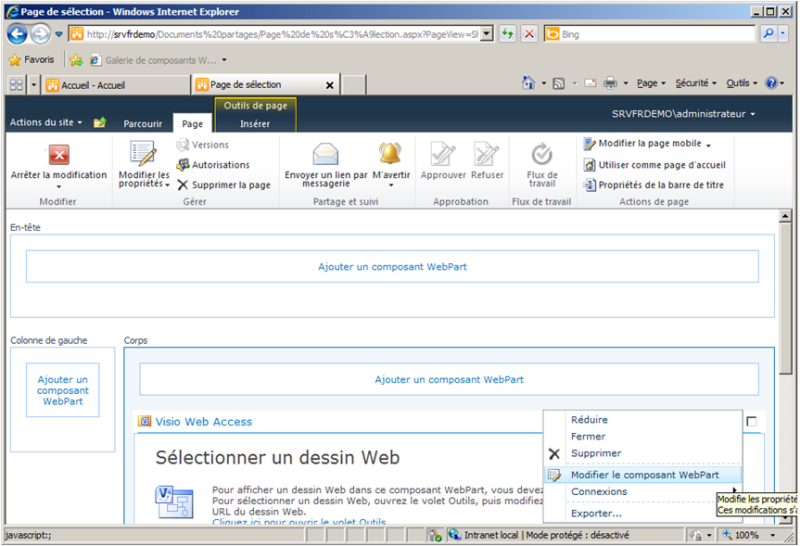Open Quick Tabs grid icon
This screenshot has height=546, width=800.
point(16,85)
